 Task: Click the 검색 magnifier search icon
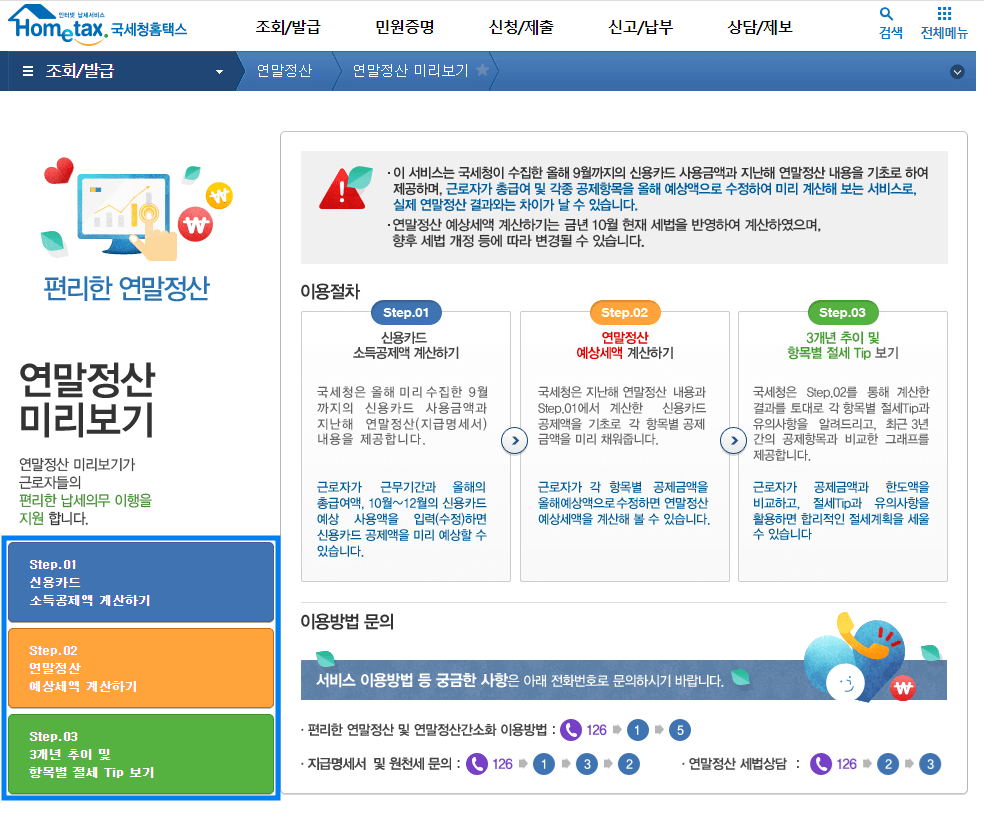tap(886, 14)
